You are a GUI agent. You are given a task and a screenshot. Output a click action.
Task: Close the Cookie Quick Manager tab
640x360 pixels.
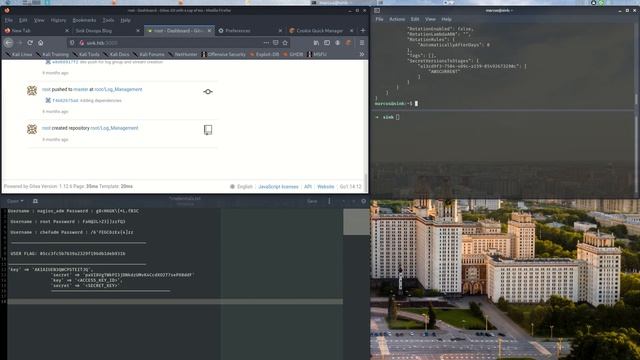pos(351,31)
